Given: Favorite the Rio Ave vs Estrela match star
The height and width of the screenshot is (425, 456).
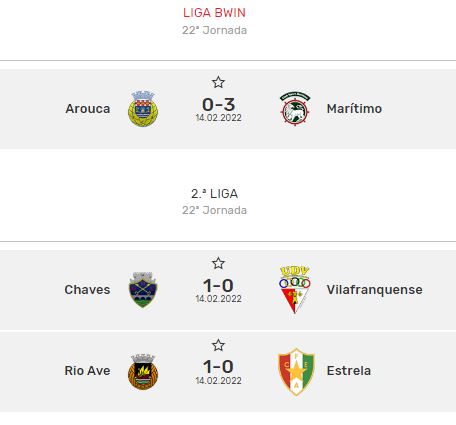Looking at the screenshot, I should click(218, 345).
